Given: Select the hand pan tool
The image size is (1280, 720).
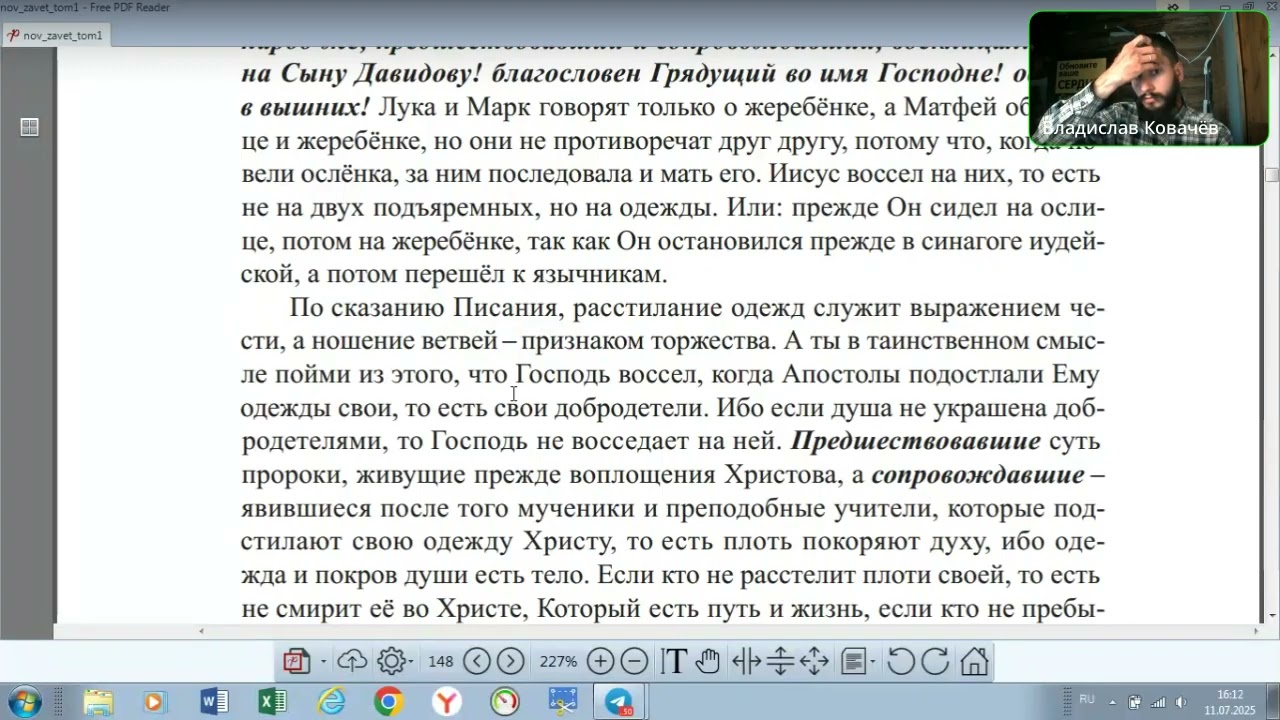Looking at the screenshot, I should click(708, 661).
